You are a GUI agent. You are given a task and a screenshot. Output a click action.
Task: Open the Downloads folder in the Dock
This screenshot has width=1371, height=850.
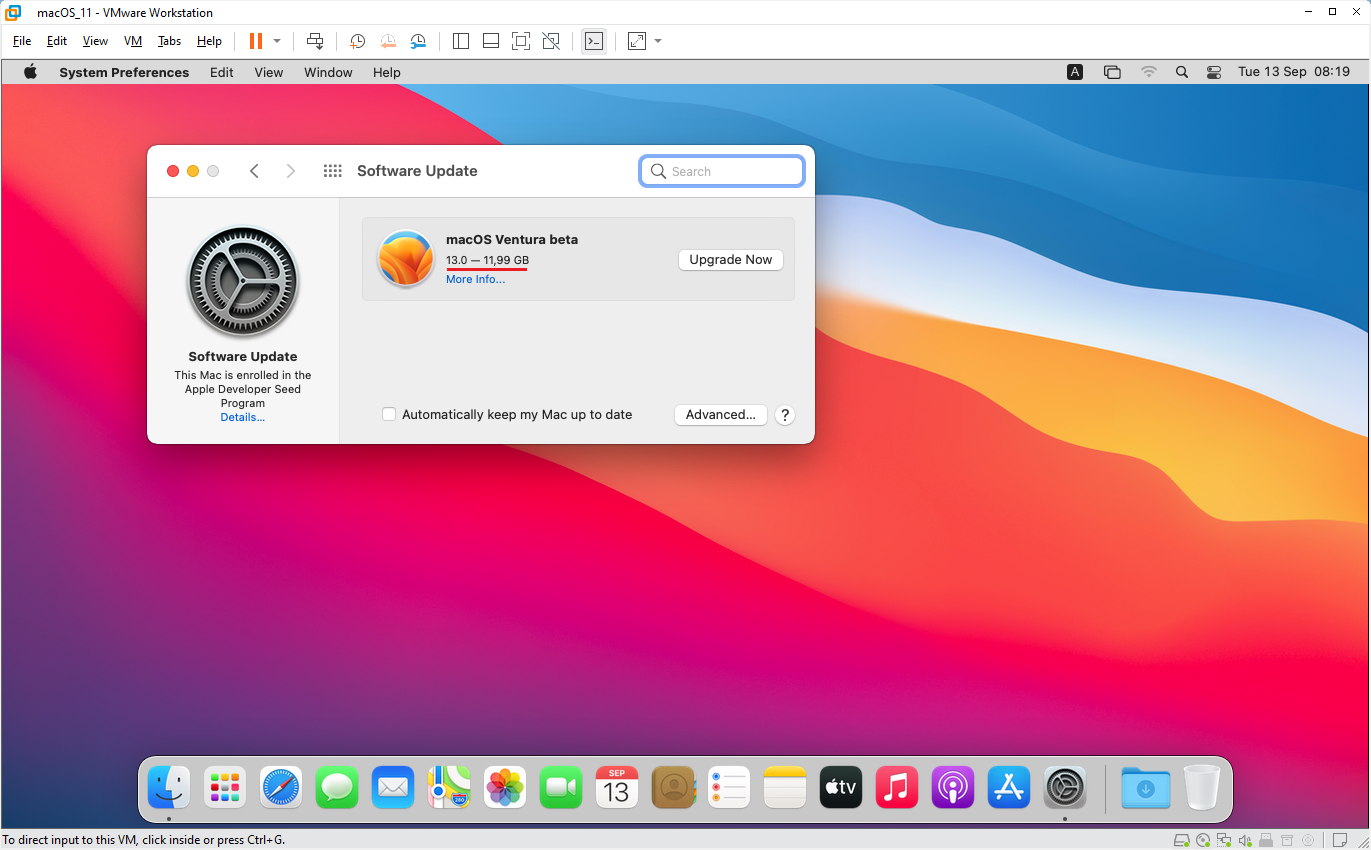[1145, 788]
